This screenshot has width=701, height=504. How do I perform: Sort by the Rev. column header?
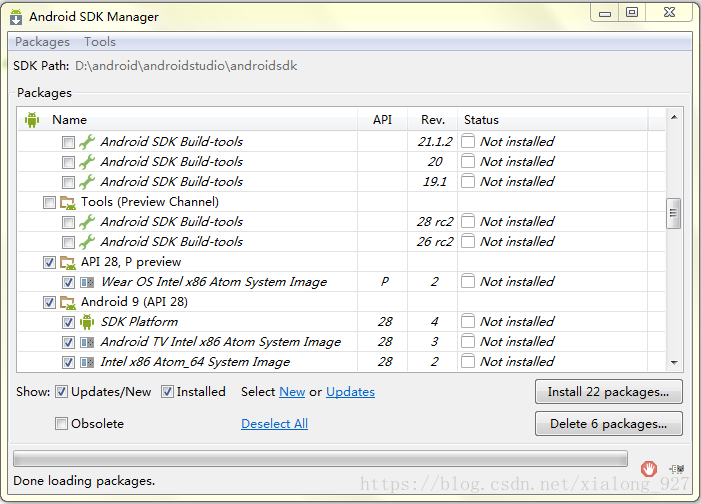(x=432, y=119)
